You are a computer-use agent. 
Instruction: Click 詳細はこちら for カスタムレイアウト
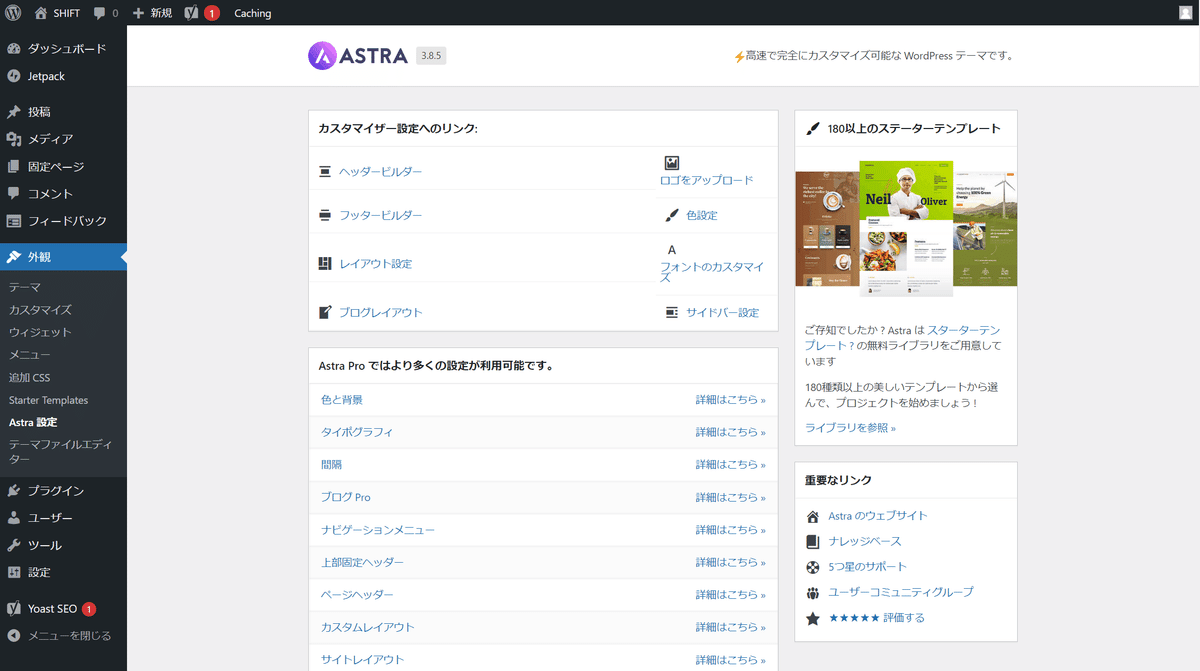click(731, 627)
